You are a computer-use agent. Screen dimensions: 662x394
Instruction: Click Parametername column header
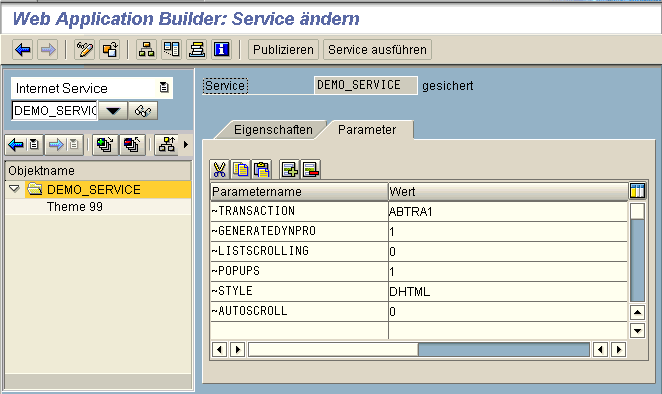pos(299,192)
